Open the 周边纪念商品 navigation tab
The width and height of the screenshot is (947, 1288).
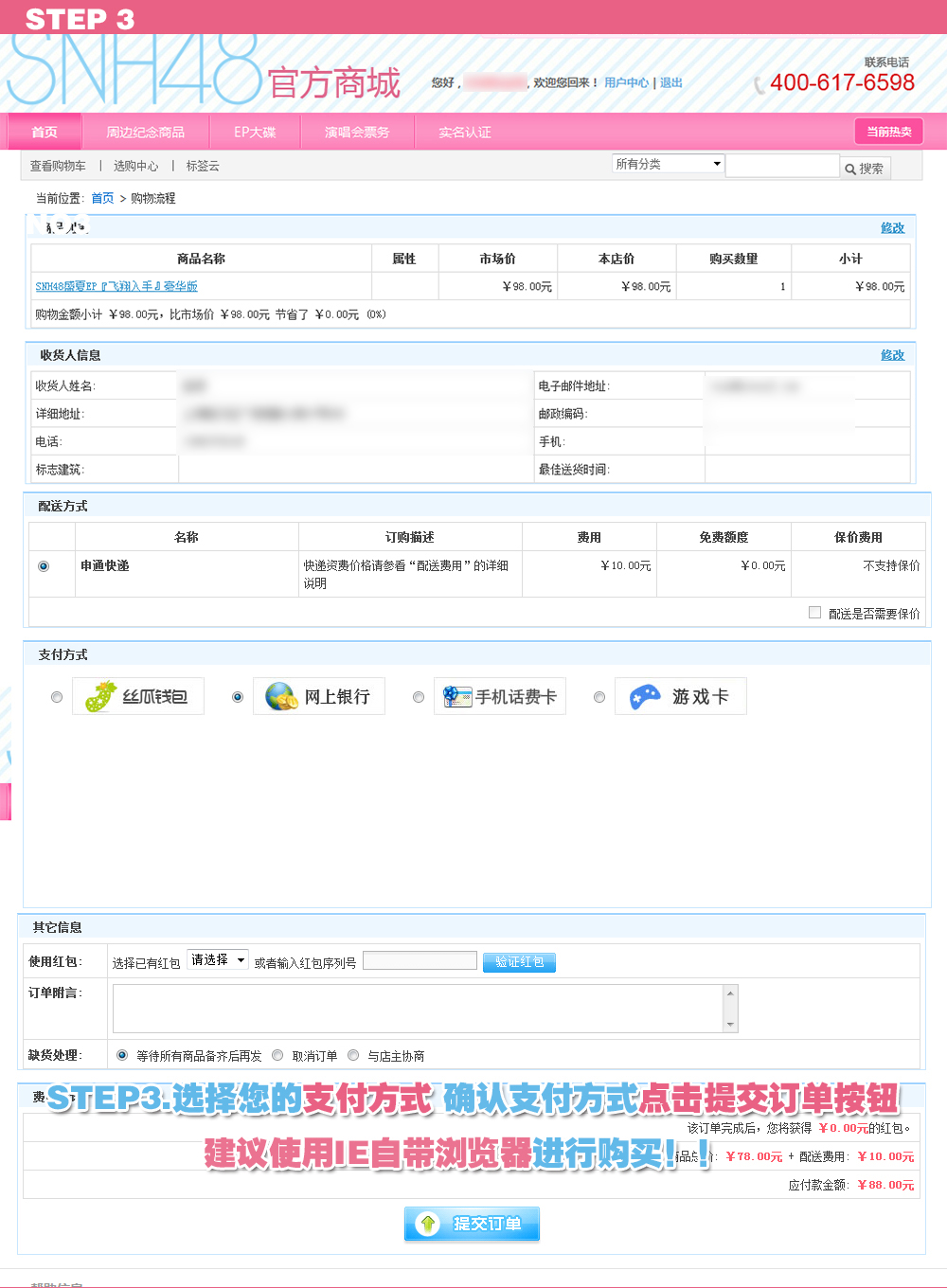[x=145, y=132]
